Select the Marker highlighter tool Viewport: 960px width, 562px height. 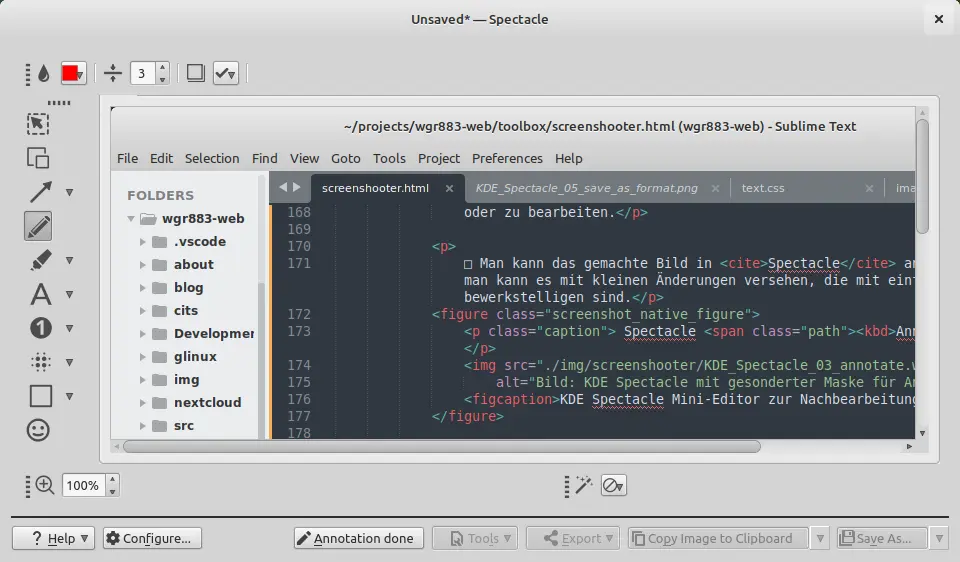40,260
